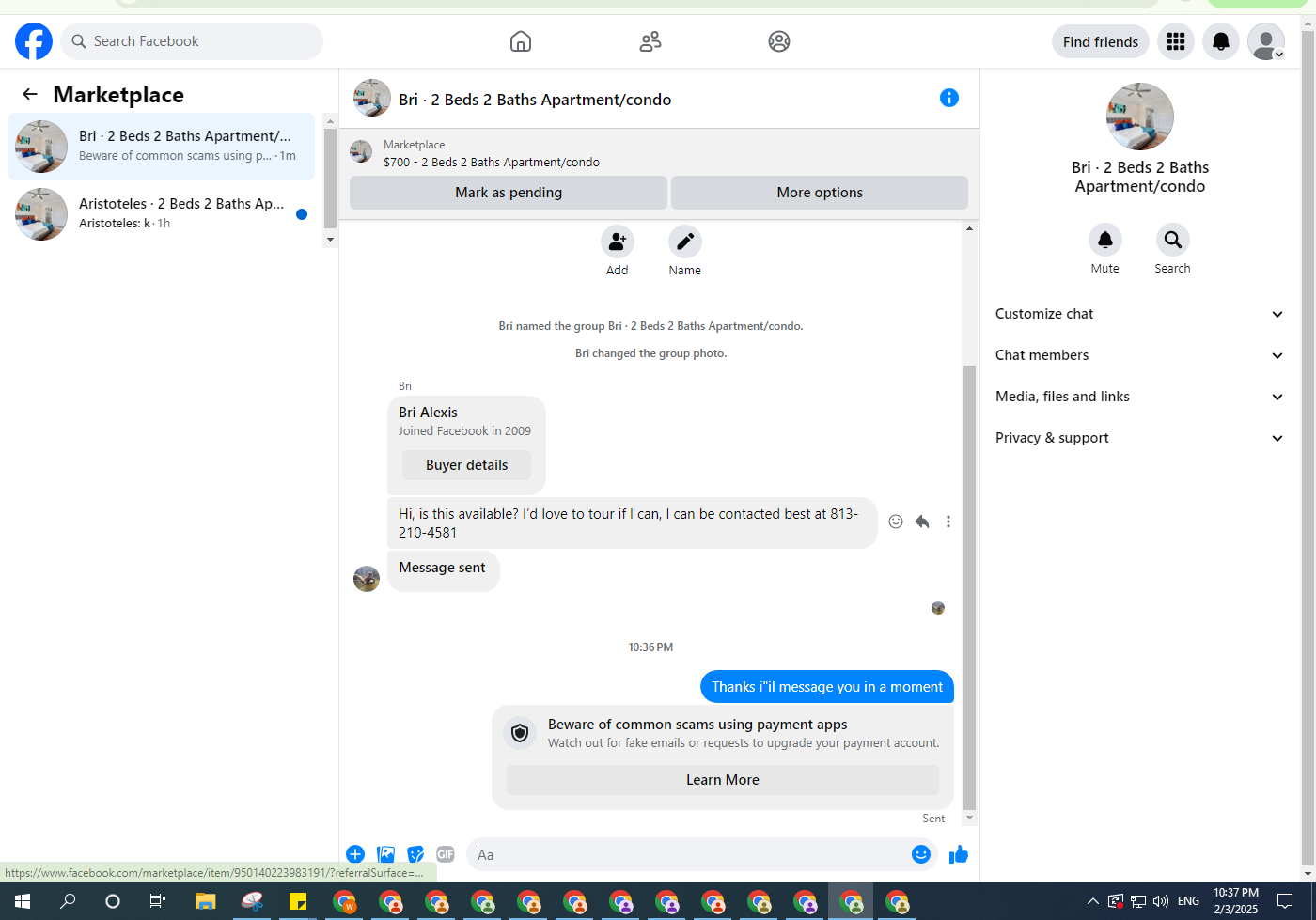
Task: Choose a sticker in the composer
Action: pyautogui.click(x=415, y=854)
